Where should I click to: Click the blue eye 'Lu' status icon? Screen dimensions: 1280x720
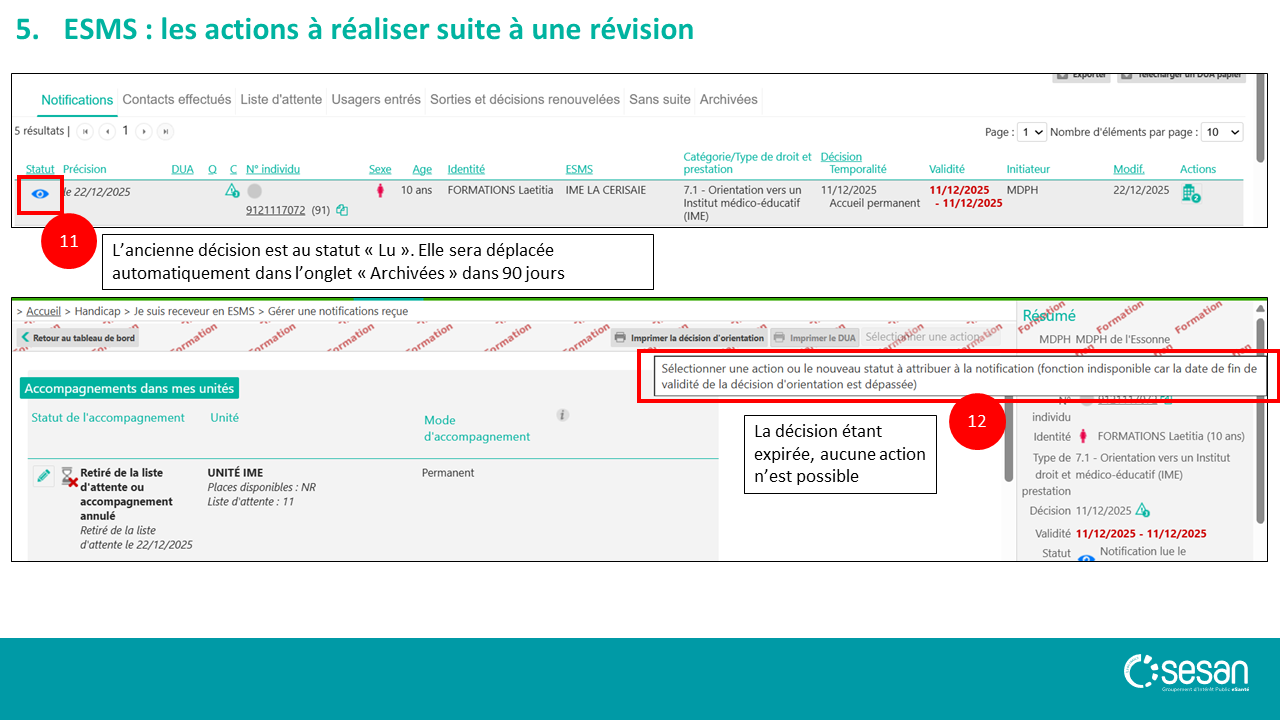point(40,194)
